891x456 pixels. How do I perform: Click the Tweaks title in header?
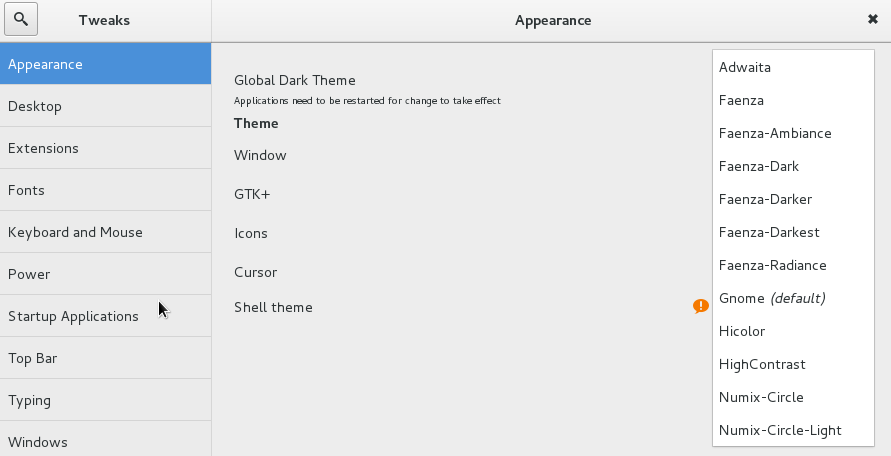pos(104,20)
